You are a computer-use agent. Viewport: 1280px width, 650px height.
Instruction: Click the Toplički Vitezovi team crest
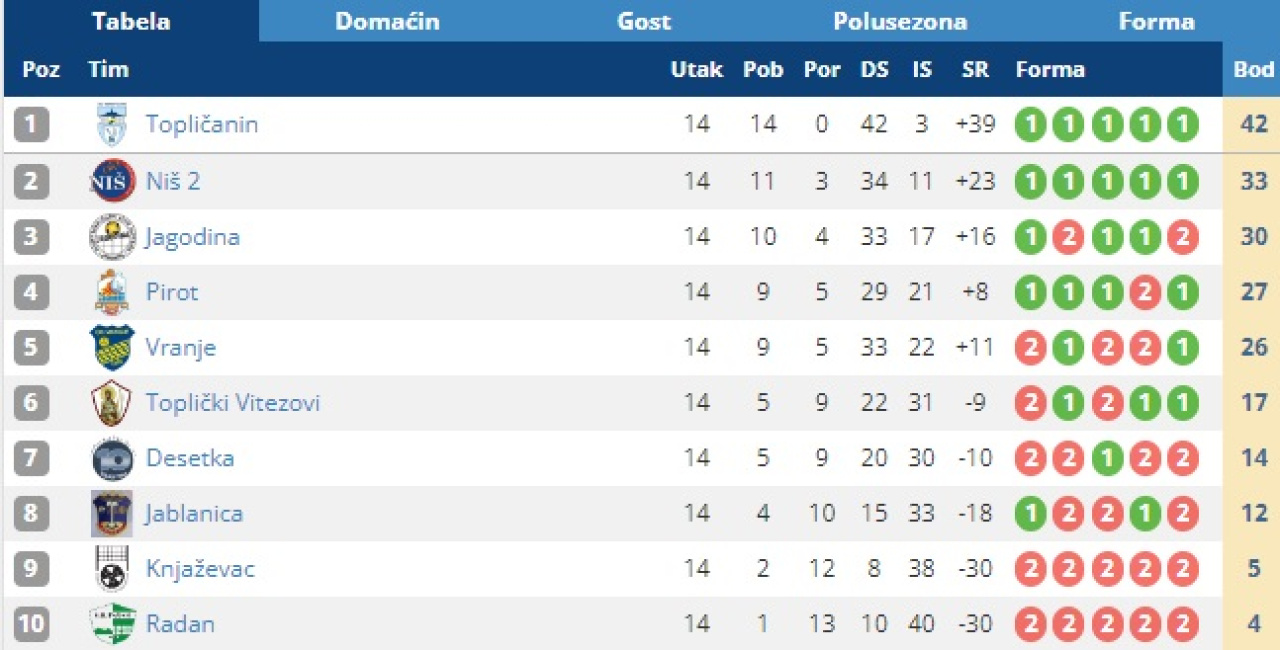[111, 403]
